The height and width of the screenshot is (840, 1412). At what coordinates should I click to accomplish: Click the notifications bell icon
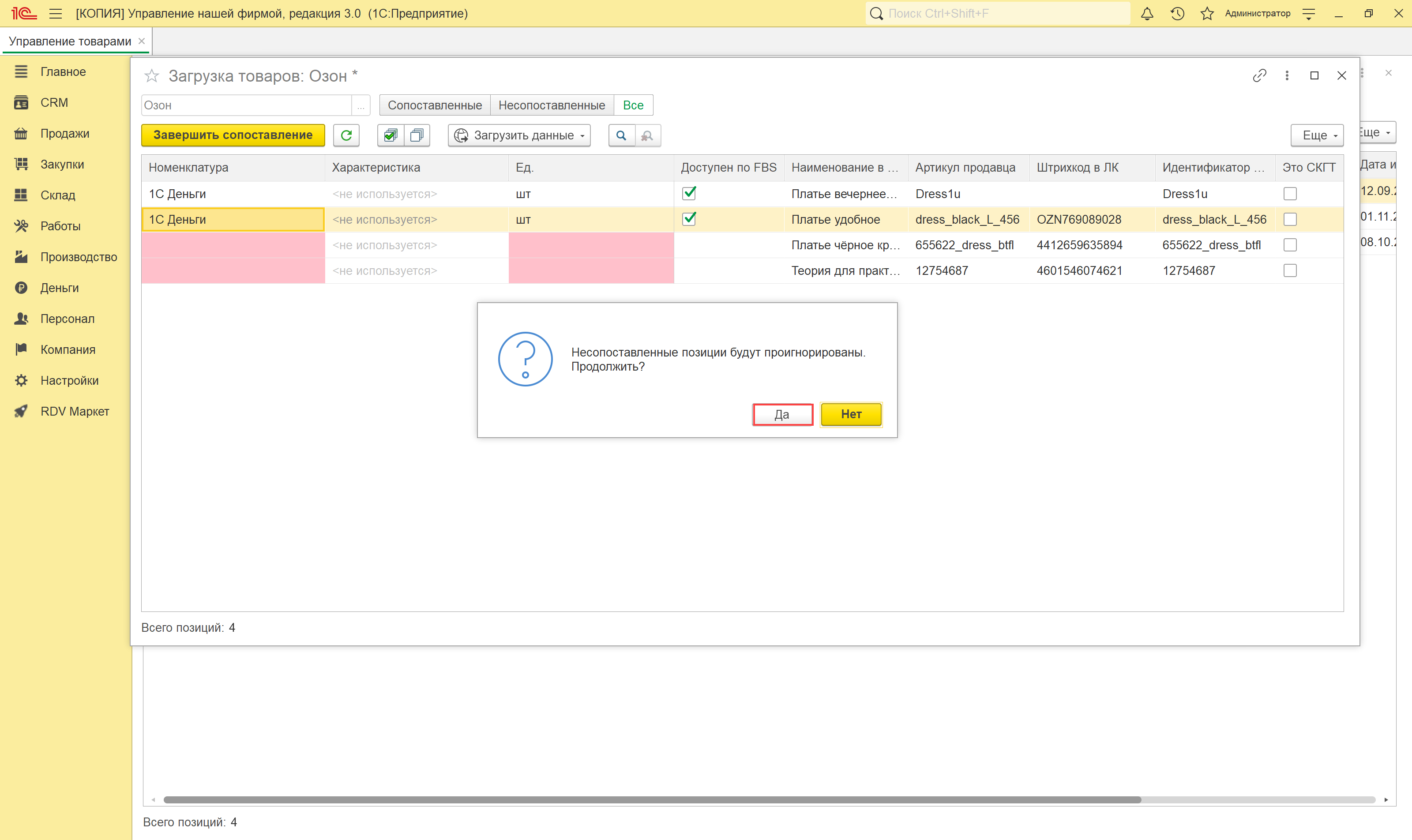pyautogui.click(x=1147, y=14)
